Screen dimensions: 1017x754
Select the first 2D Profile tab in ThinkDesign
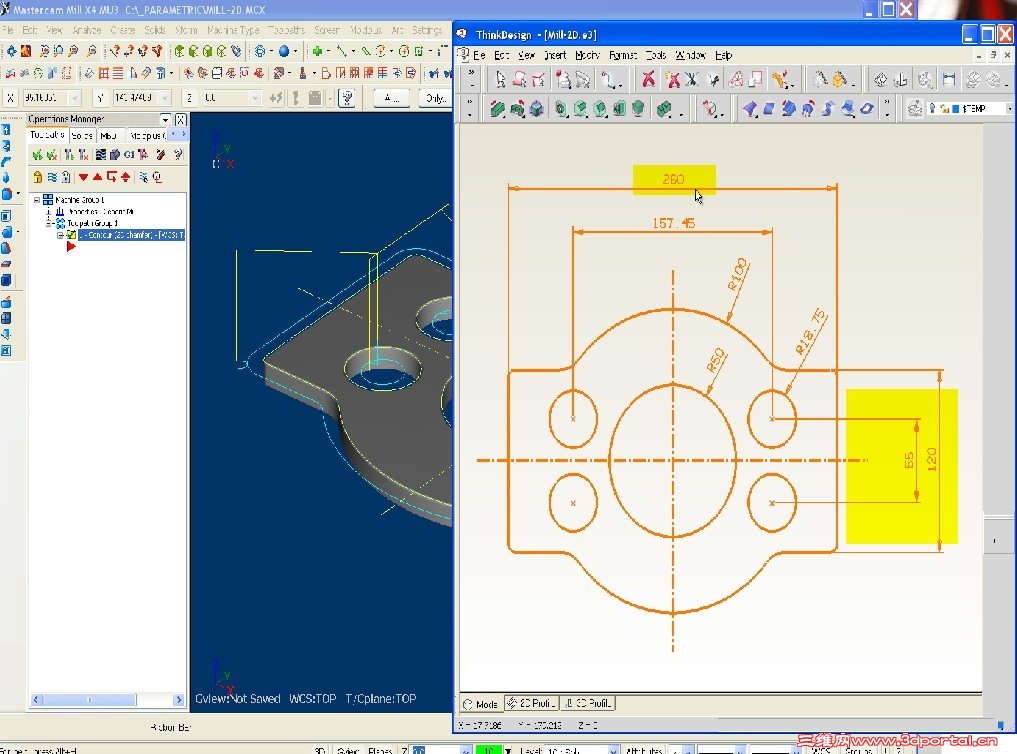tap(531, 703)
